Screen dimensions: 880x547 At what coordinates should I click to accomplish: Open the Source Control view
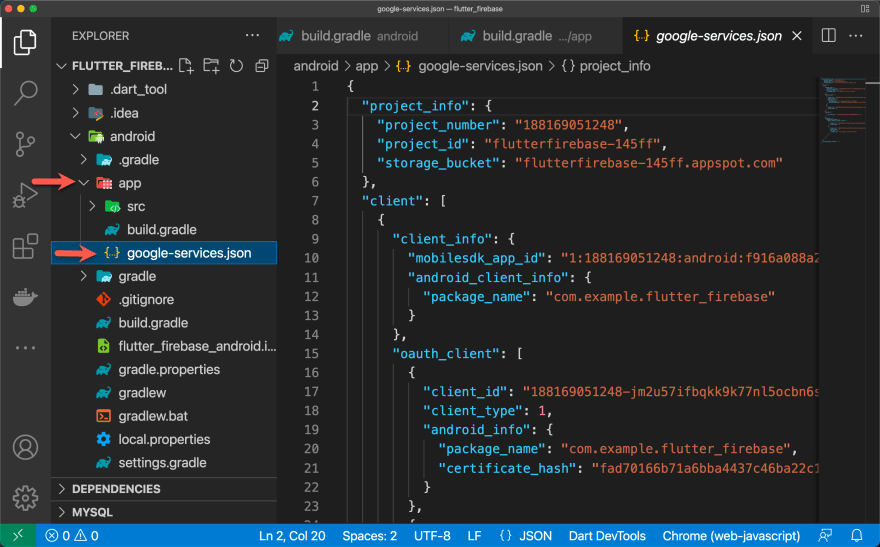(x=25, y=144)
